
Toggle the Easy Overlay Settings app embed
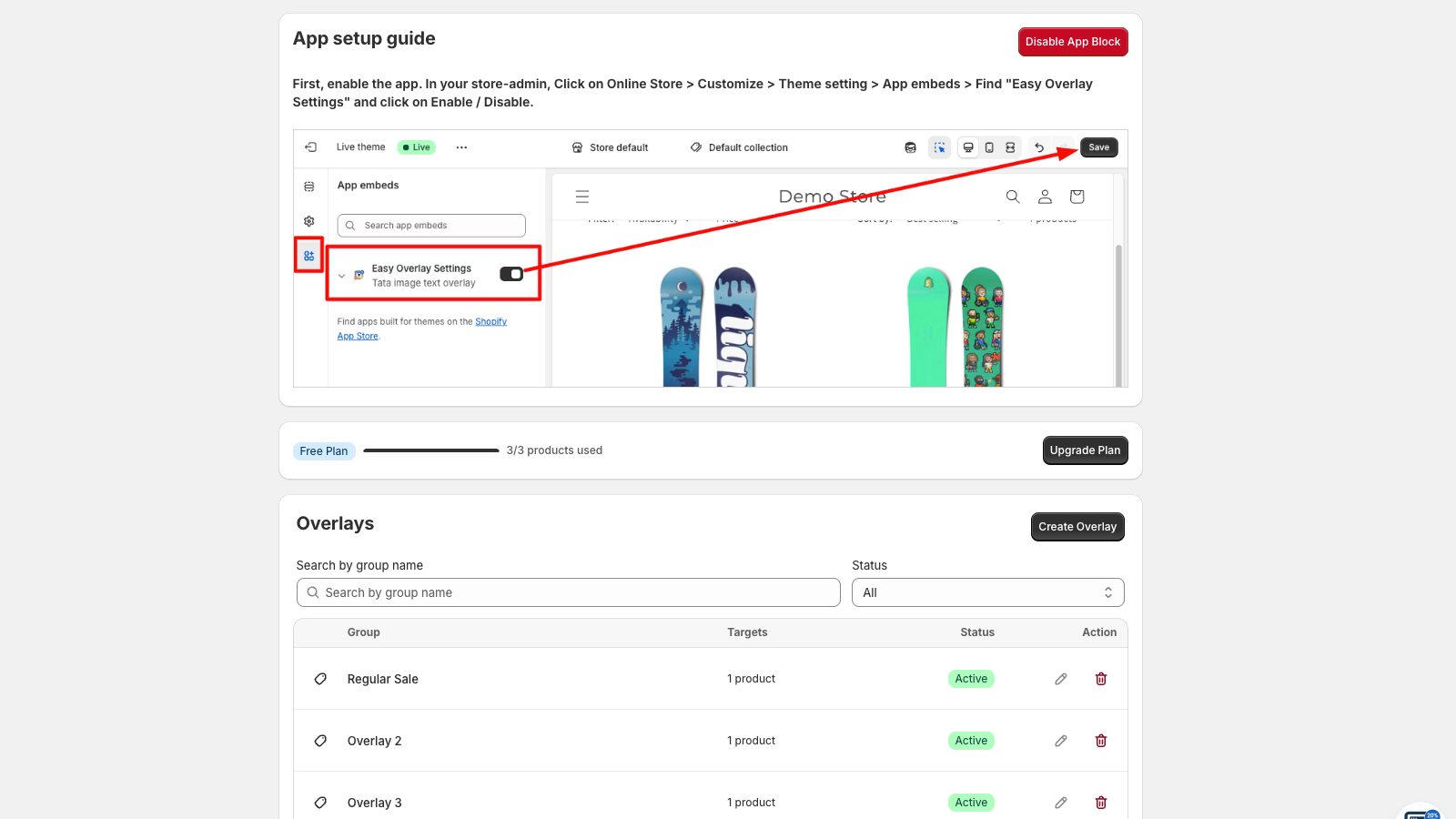pos(511,273)
